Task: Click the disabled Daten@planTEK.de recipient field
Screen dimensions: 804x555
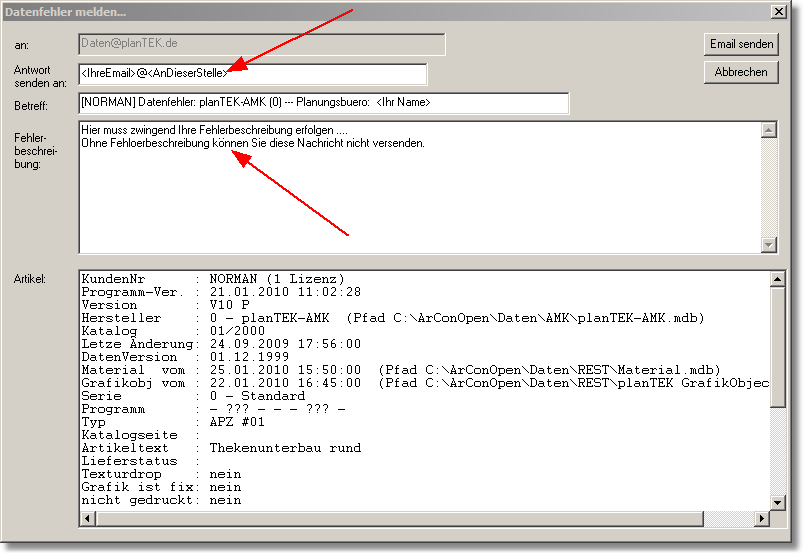Action: click(x=261, y=45)
